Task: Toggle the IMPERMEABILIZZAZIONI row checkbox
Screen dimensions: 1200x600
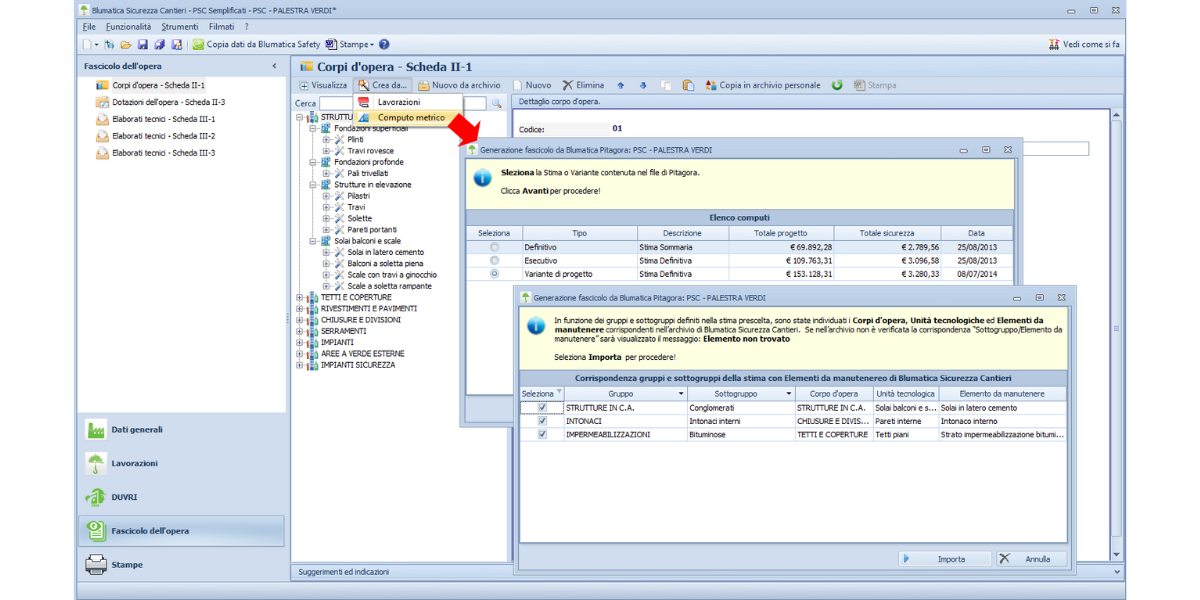Action: point(543,435)
